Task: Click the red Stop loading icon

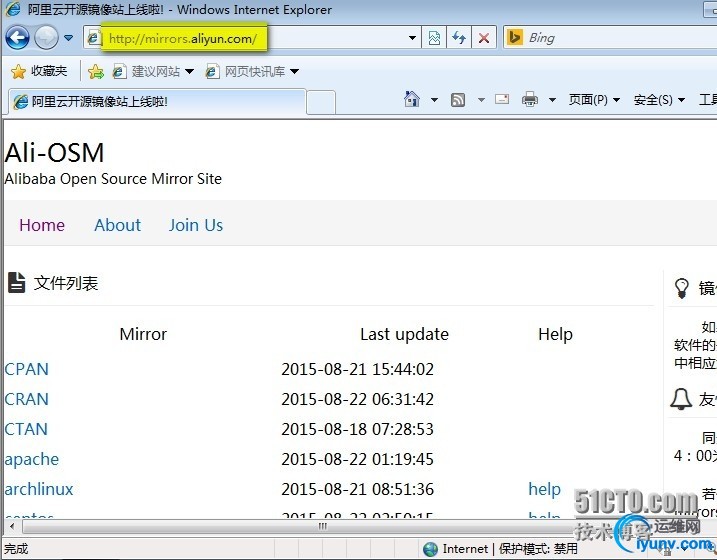Action: (484, 38)
